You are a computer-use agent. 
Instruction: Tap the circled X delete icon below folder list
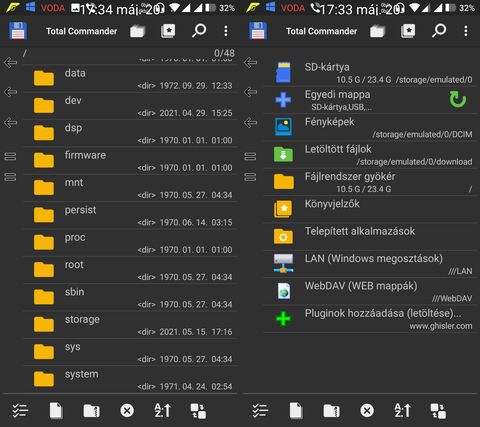[x=127, y=411]
